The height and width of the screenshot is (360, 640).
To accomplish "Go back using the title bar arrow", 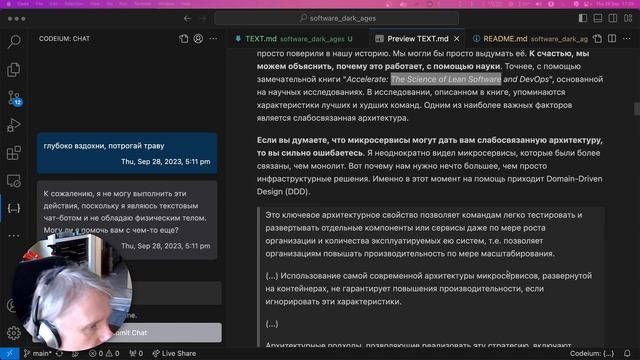I will (x=187, y=18).
